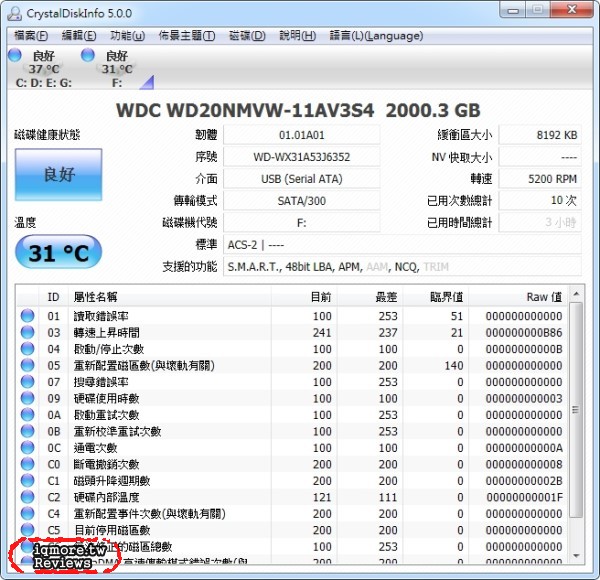The image size is (600, 580).
Task: Click the CrystalDiskInfo title bar icon
Action: [x=15, y=13]
